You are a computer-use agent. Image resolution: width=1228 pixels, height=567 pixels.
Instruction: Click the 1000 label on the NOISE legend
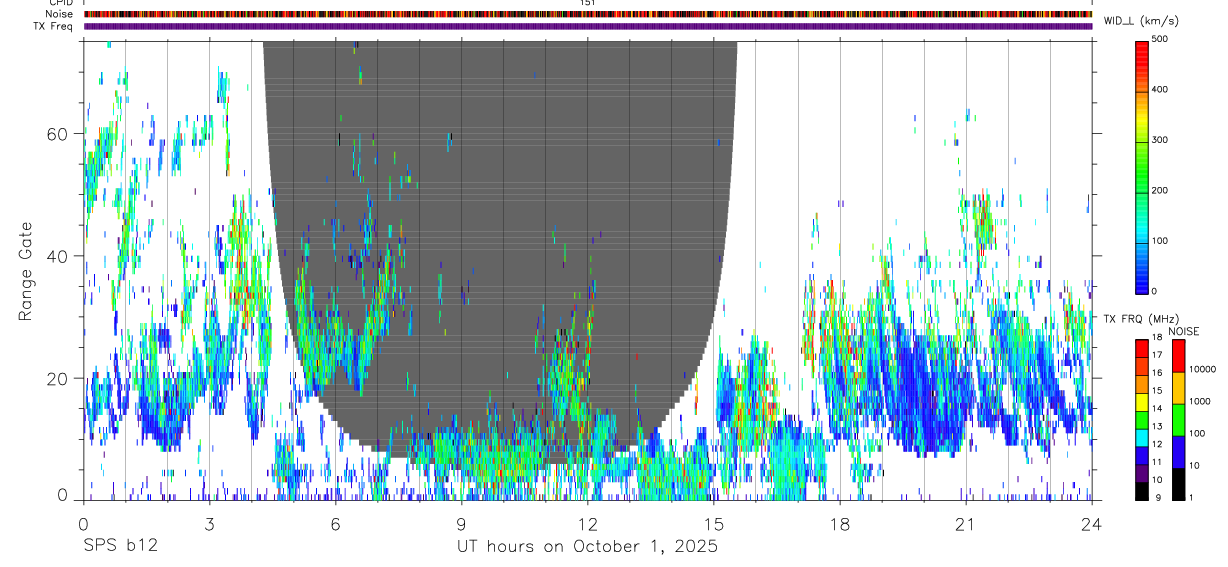[1199, 401]
